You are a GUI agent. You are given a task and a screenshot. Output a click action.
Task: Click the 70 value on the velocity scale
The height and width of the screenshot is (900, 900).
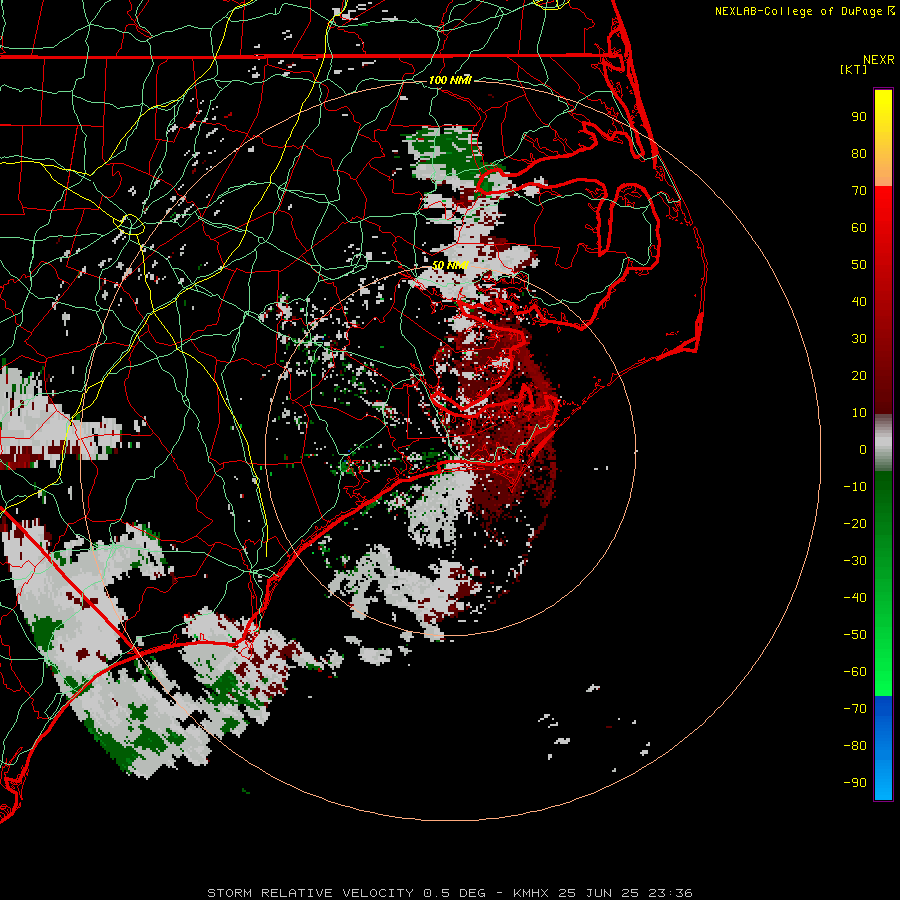(x=859, y=191)
